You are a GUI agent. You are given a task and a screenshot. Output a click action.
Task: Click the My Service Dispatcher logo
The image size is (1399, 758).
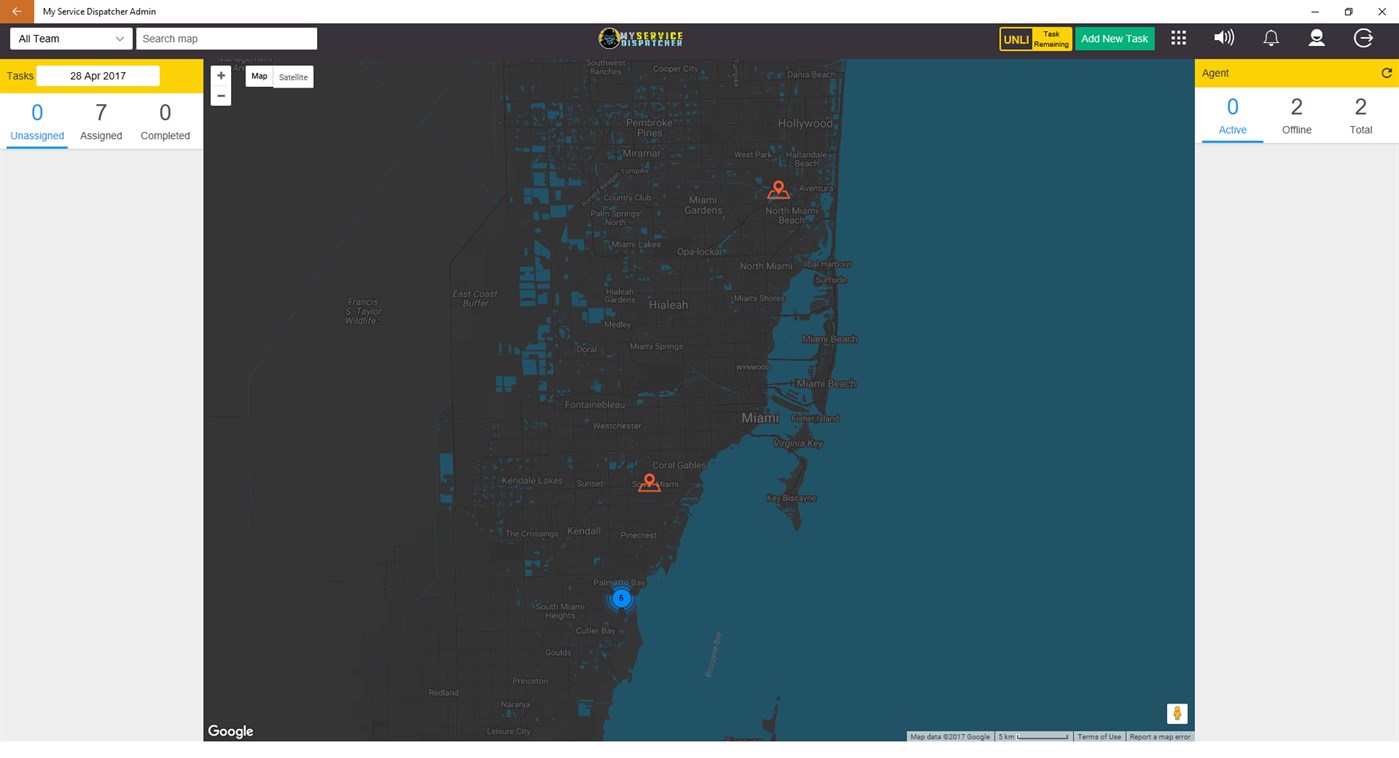(641, 37)
